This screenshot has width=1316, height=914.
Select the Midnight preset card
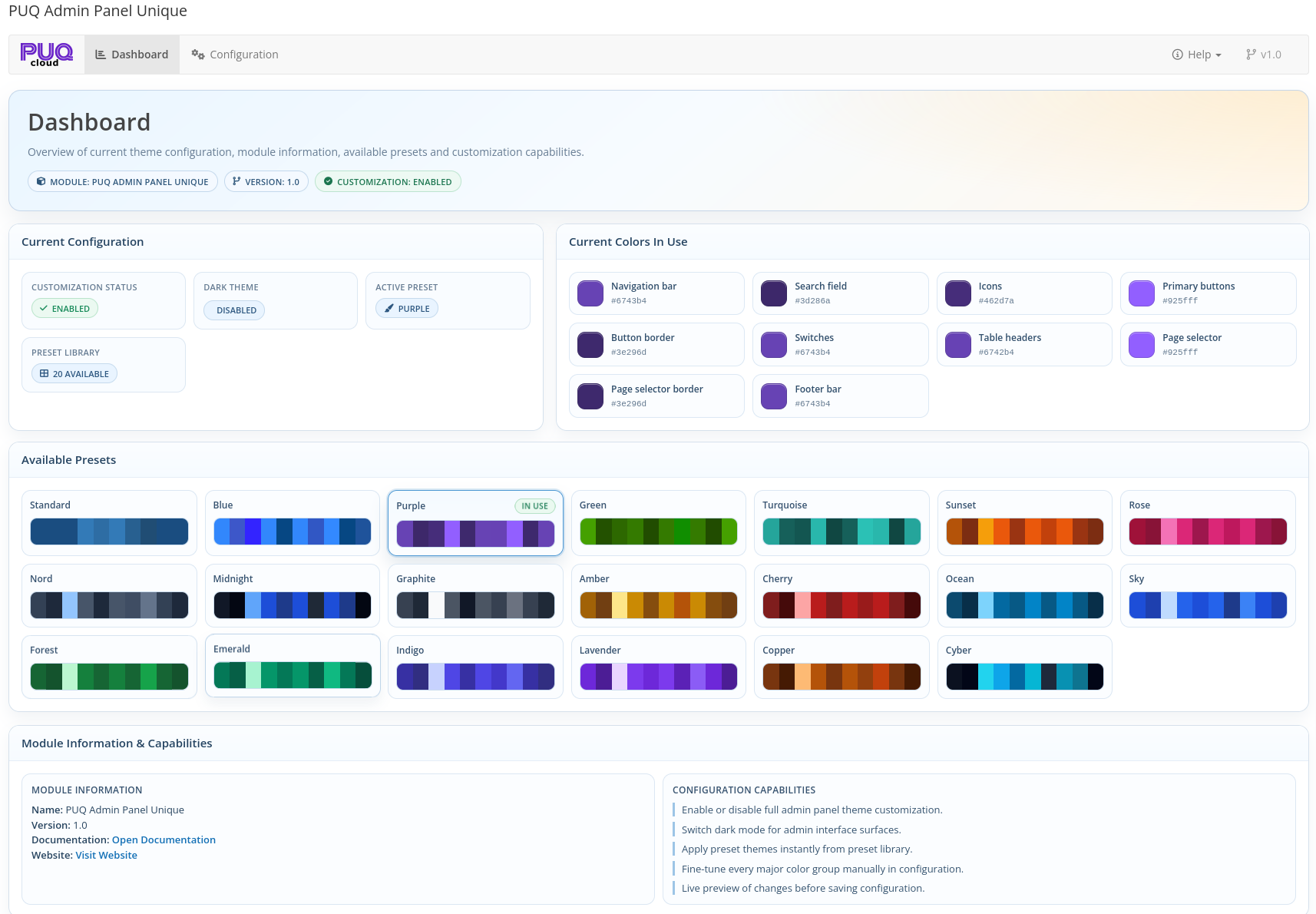[292, 596]
